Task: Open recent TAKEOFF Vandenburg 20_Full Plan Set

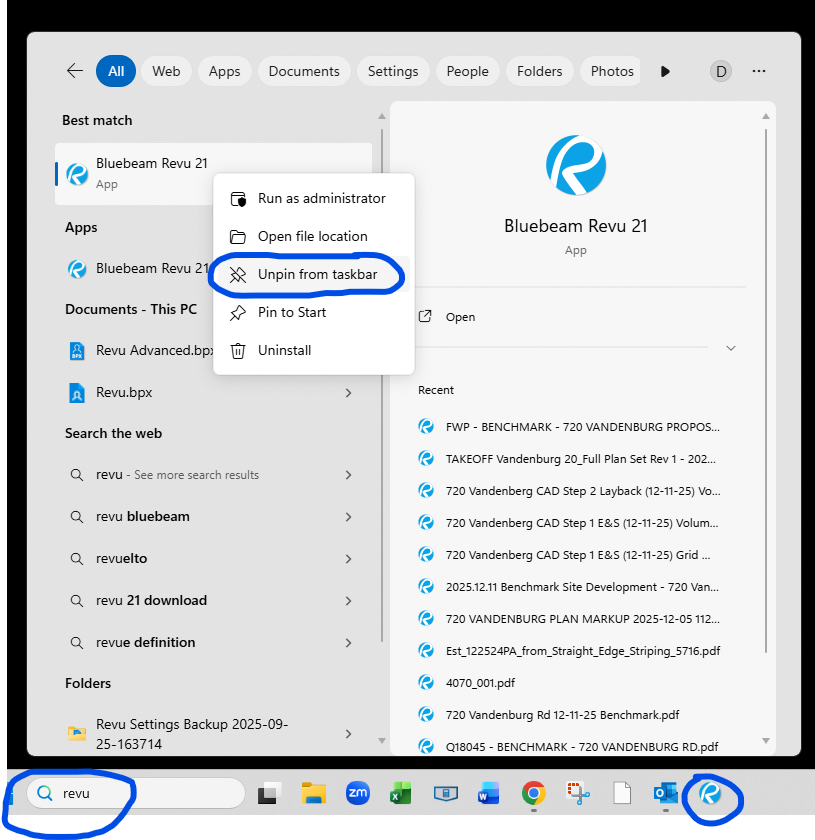Action: coord(569,459)
